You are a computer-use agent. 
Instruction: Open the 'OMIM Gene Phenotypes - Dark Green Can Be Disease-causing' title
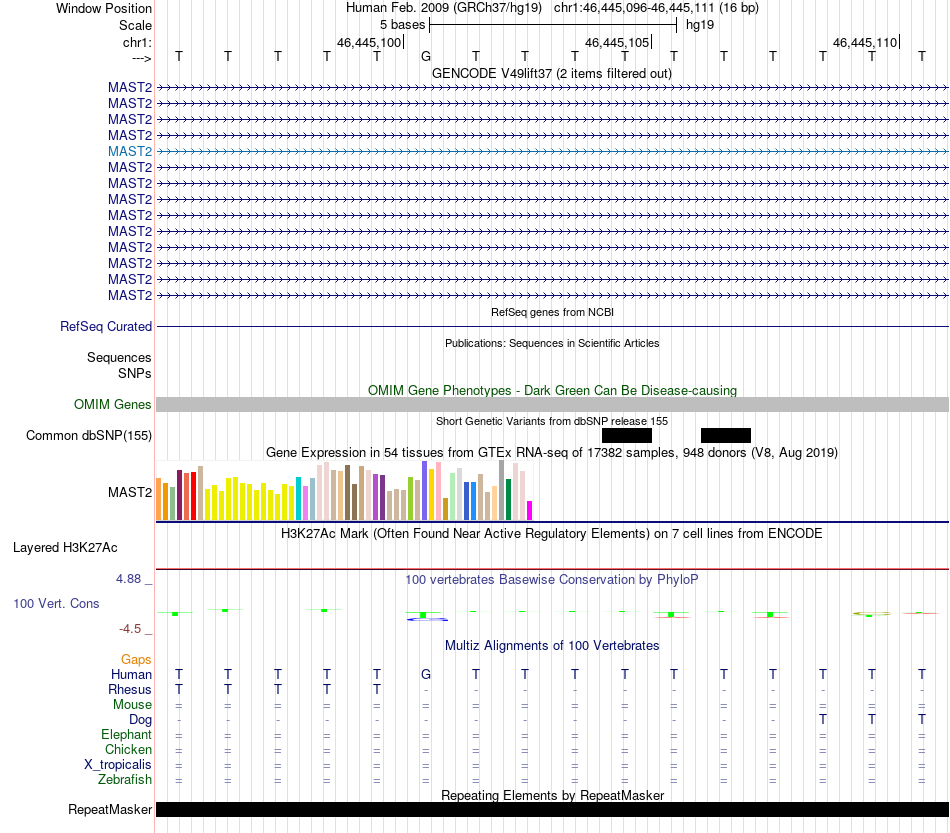click(552, 390)
